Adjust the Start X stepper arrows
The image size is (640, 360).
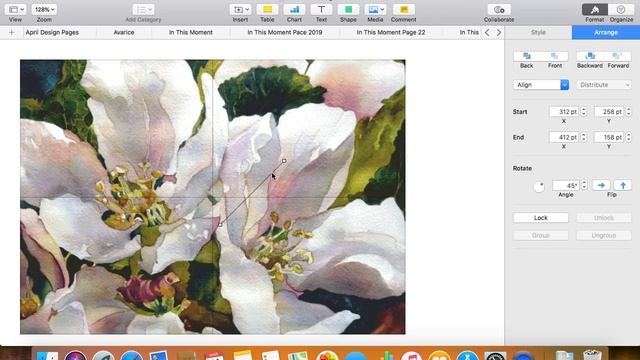[584, 111]
